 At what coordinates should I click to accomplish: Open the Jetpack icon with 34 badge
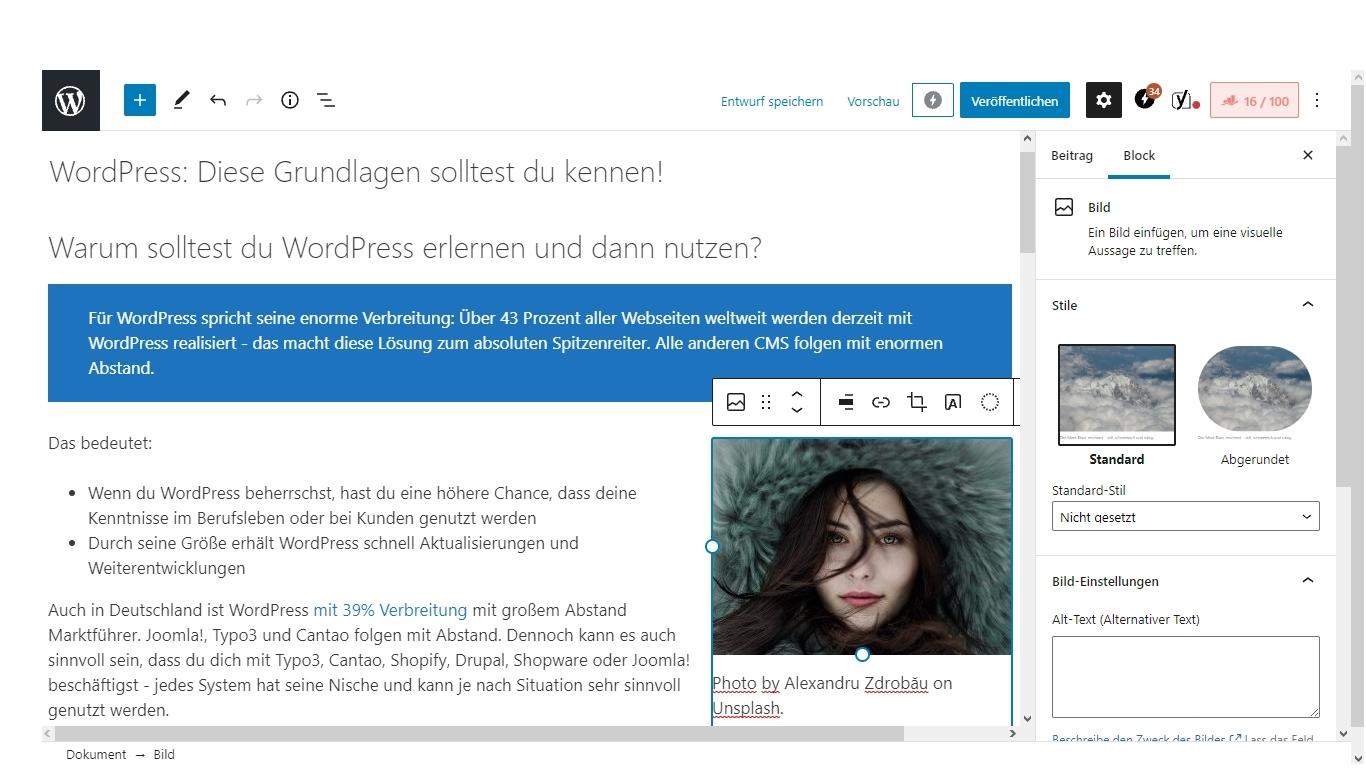(x=1146, y=98)
